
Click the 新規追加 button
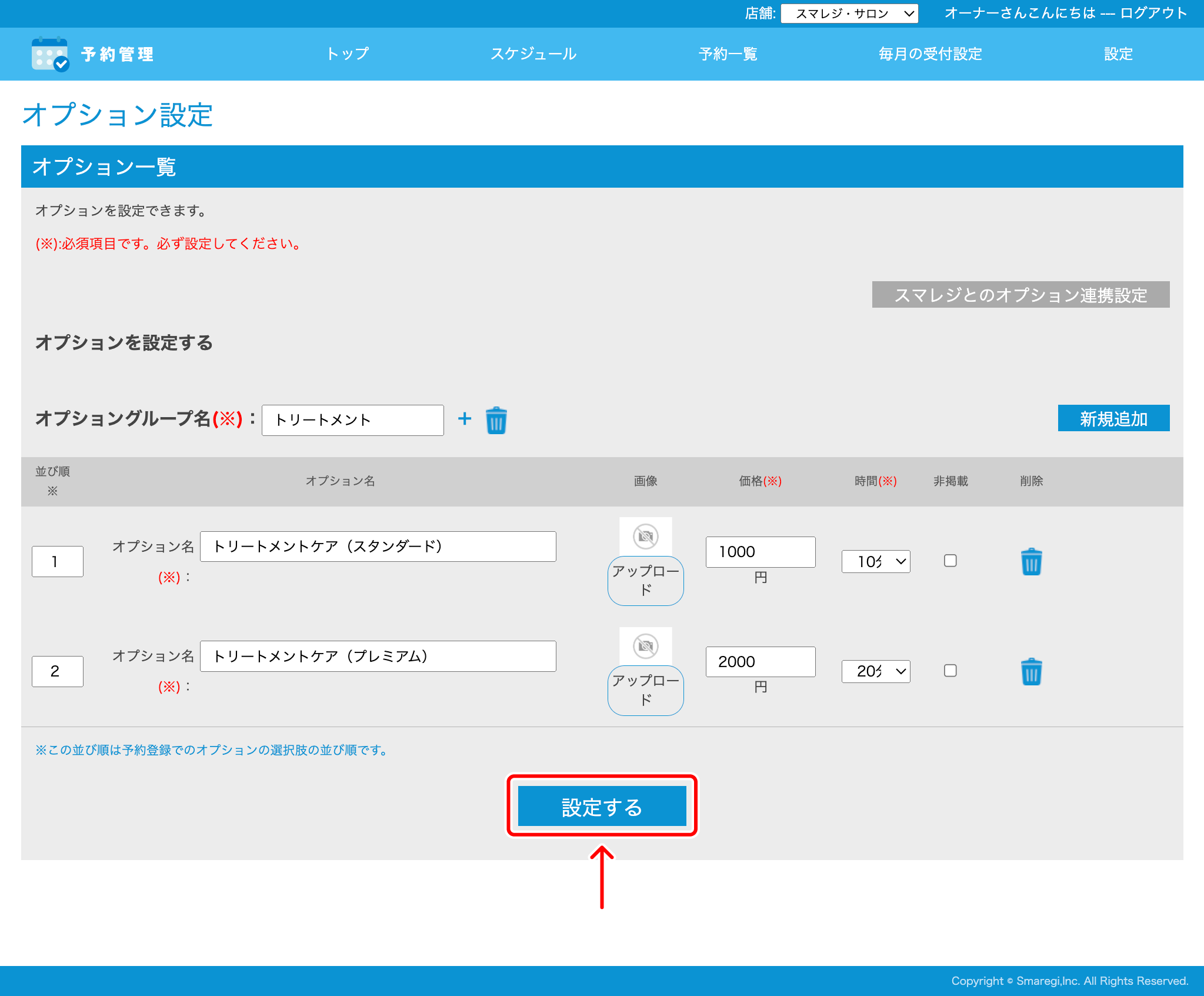[x=1113, y=418]
